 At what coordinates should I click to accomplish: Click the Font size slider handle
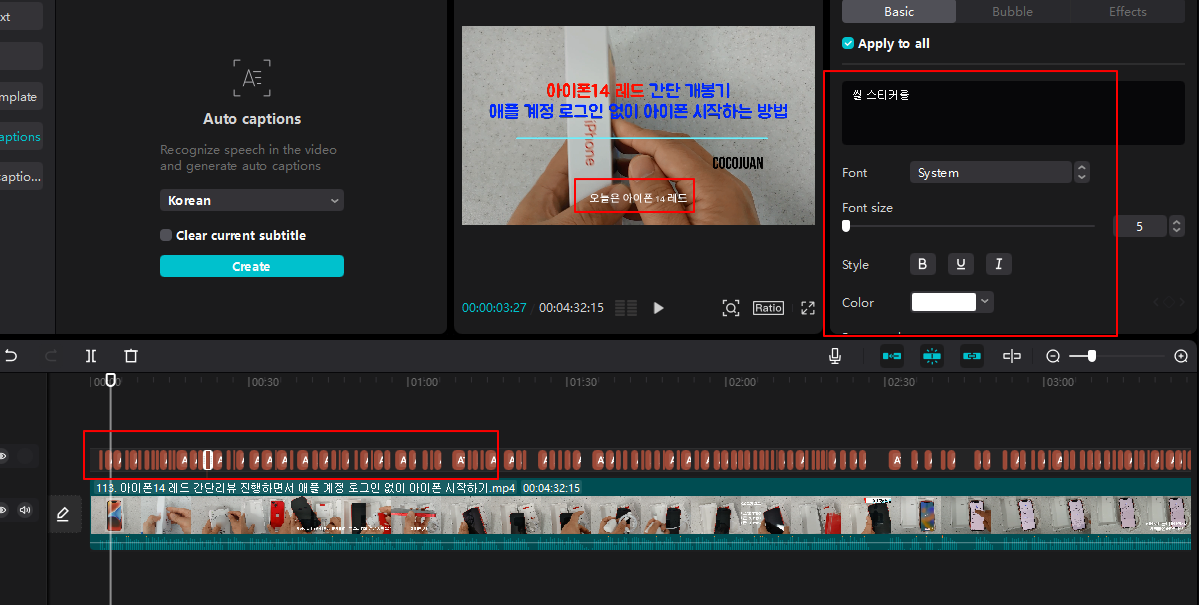[846, 226]
